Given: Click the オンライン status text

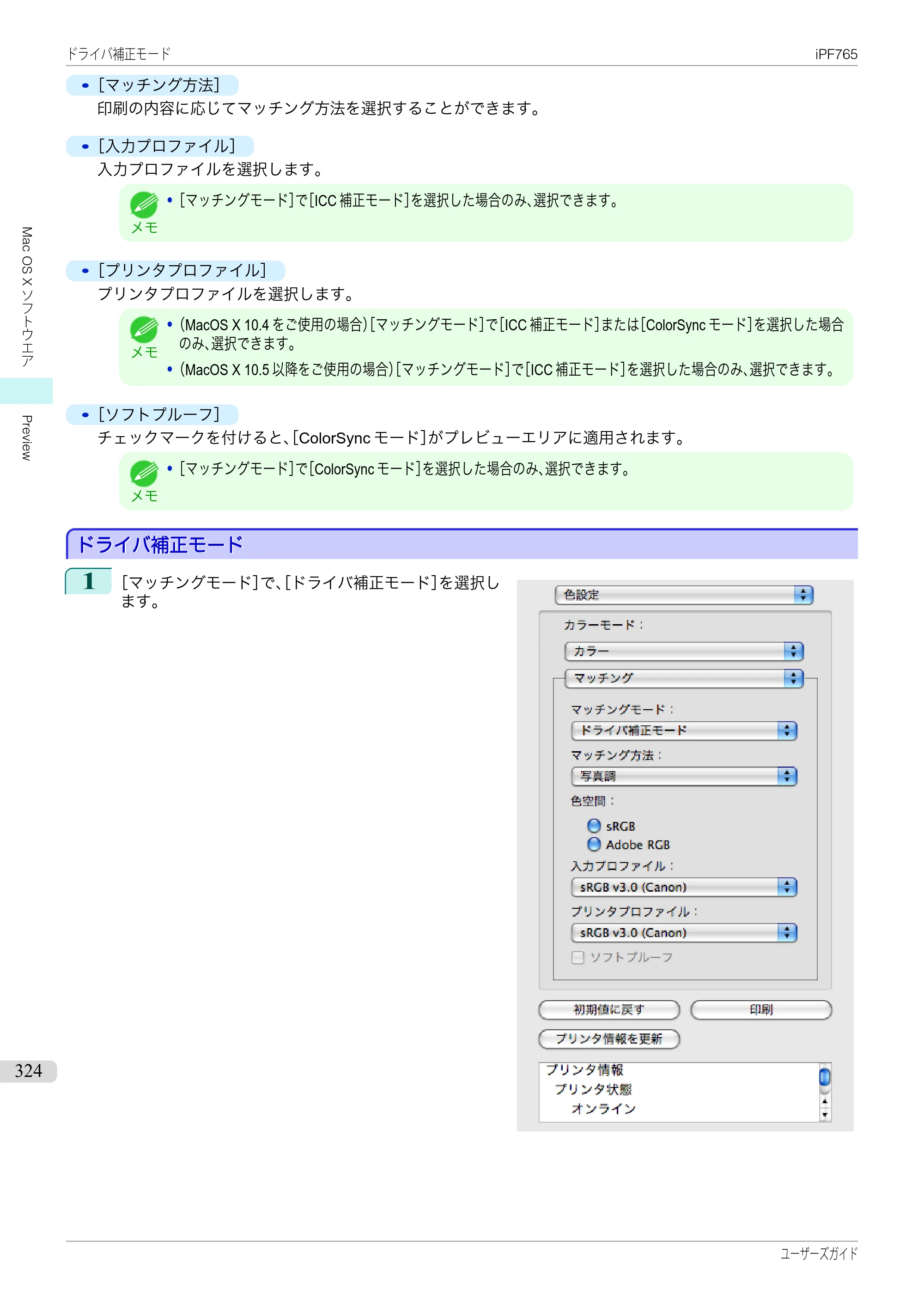Looking at the screenshot, I should coord(603,1109).
